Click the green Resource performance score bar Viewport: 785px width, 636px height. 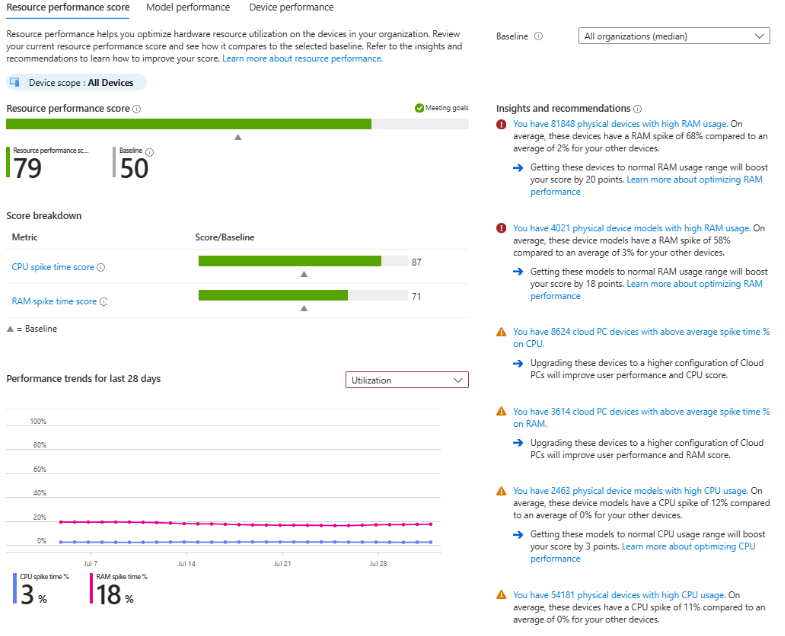189,124
